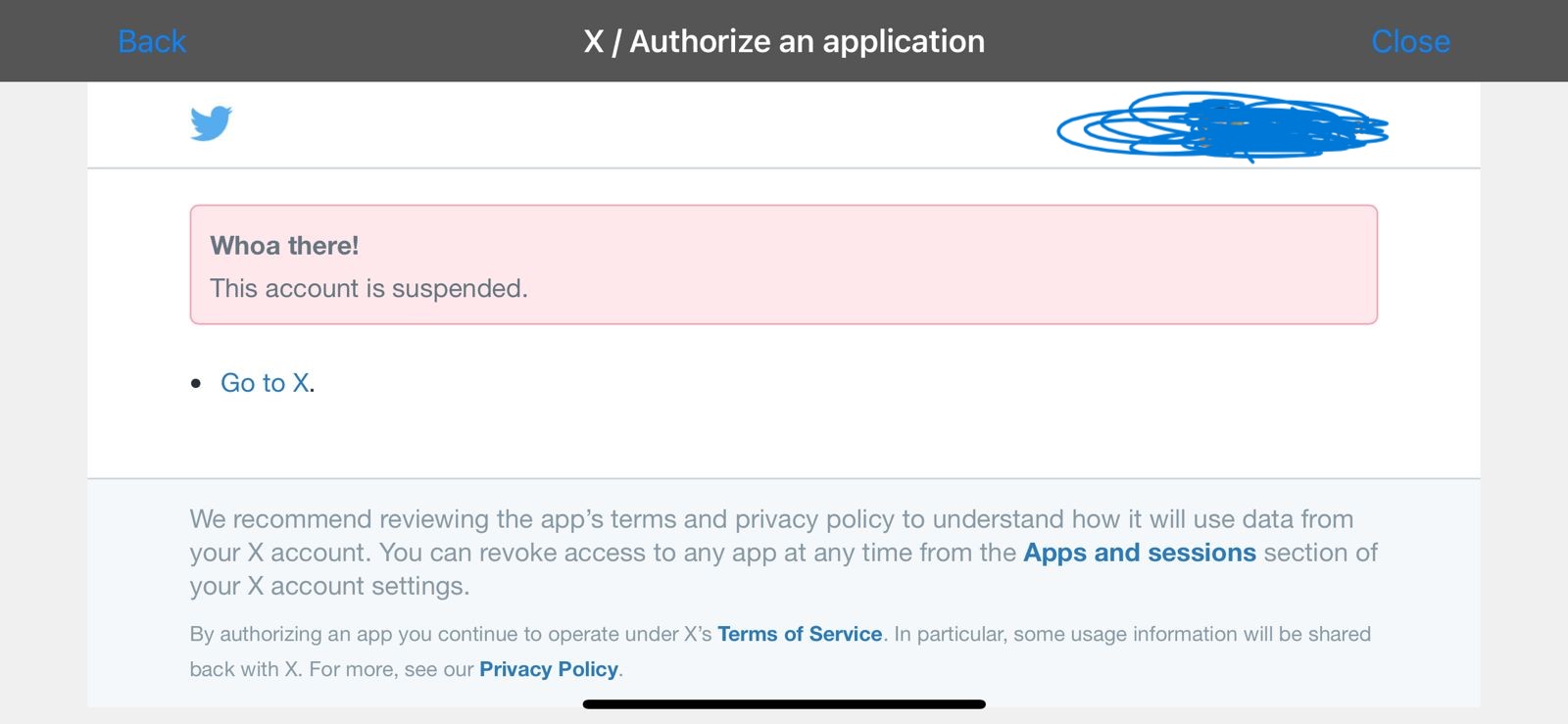Click the bullet point before Go to X
The image size is (1568, 724).
point(196,384)
